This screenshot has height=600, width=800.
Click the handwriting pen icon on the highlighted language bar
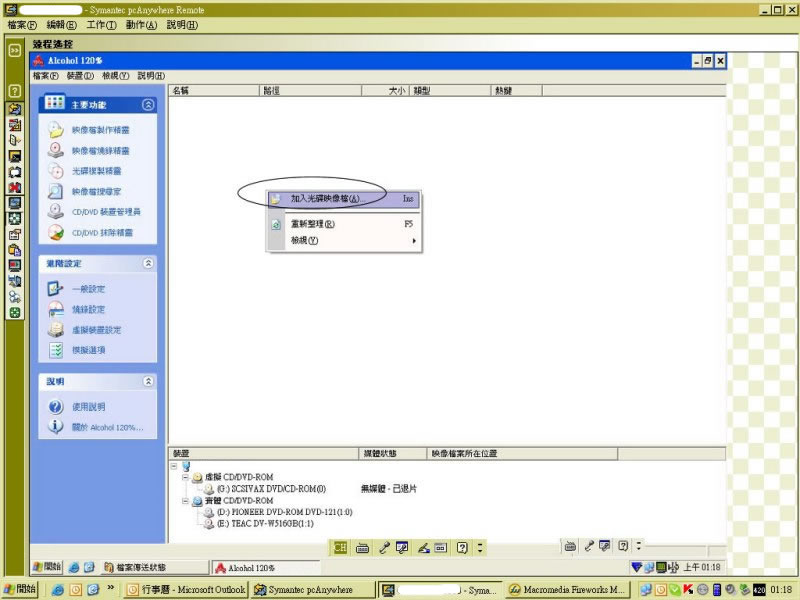(423, 548)
